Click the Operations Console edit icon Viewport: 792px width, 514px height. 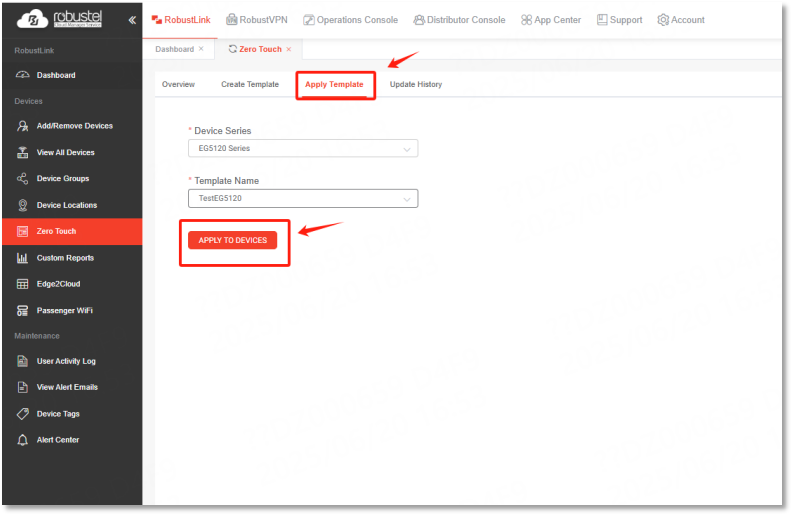click(x=309, y=20)
